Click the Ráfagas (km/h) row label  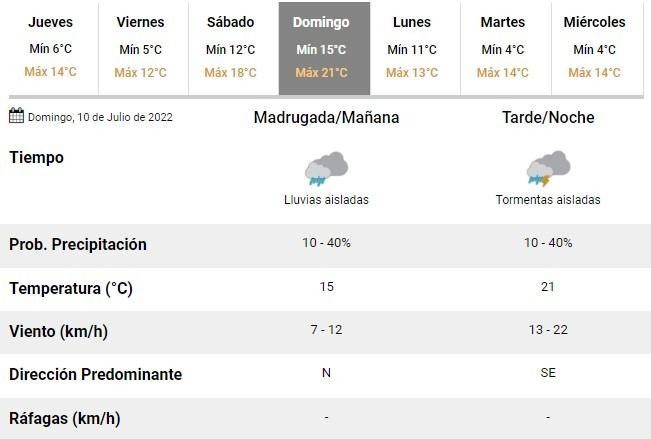pos(65,418)
